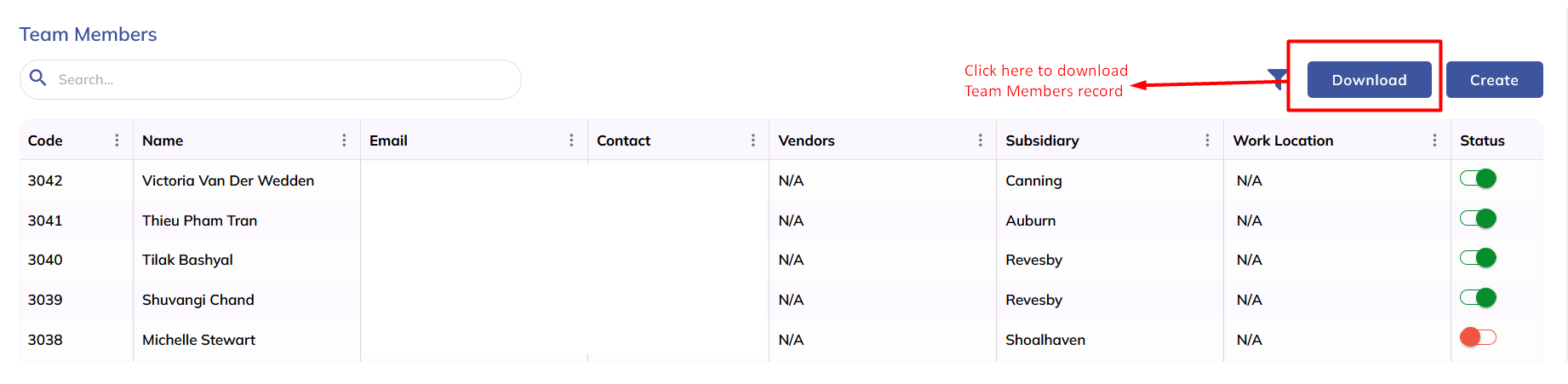Viewport: 1568px width, 384px height.
Task: Toggle status switch for Tilak Bashyal
Action: tap(1478, 258)
